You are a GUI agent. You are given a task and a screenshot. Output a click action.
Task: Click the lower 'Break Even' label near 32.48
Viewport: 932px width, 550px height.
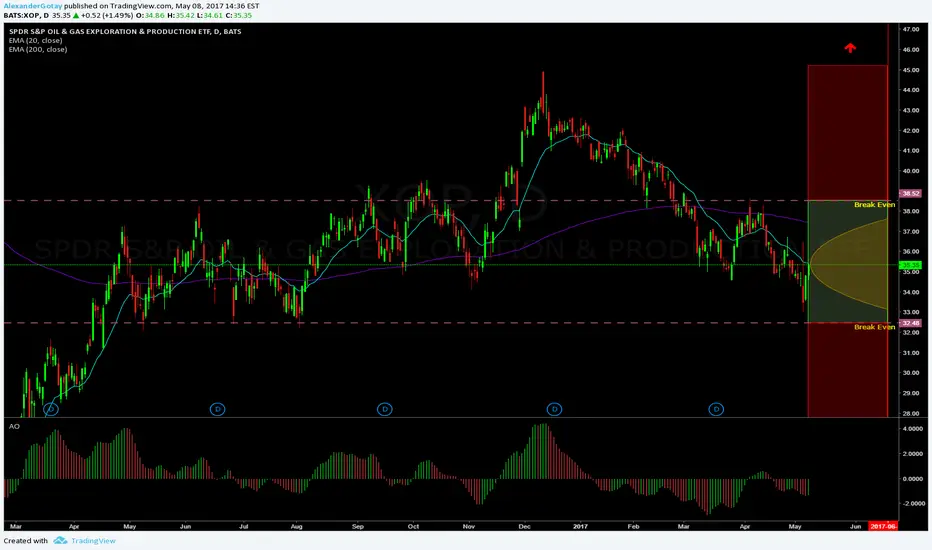[x=874, y=327]
